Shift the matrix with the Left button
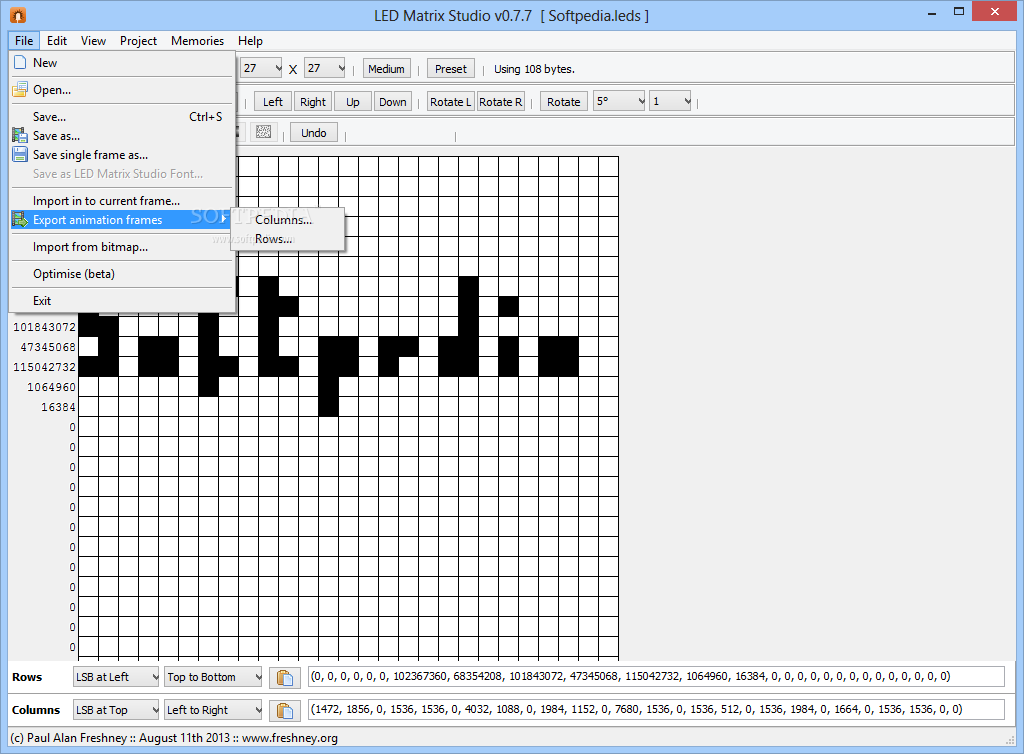1024x754 pixels. coord(273,101)
